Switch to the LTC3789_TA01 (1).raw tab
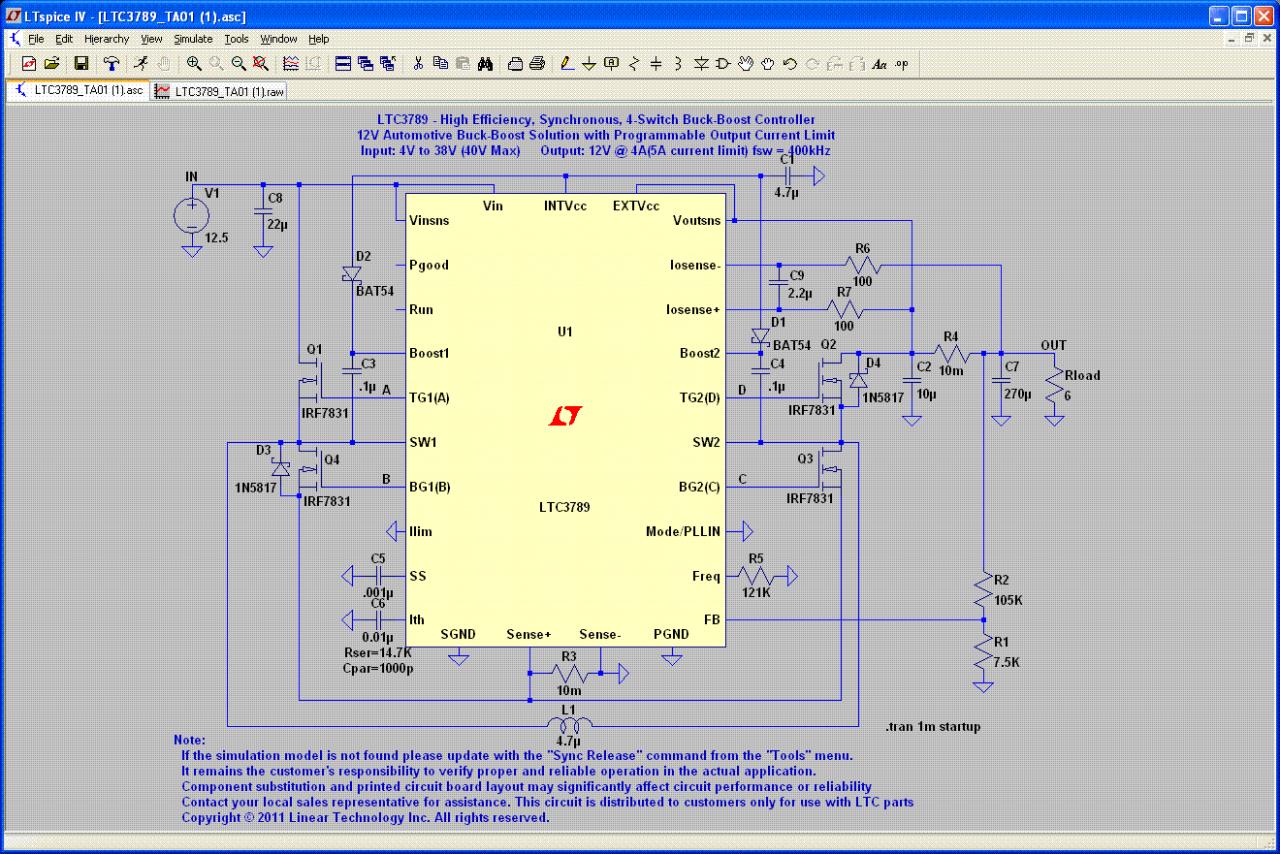The width and height of the screenshot is (1280, 854). point(220,91)
